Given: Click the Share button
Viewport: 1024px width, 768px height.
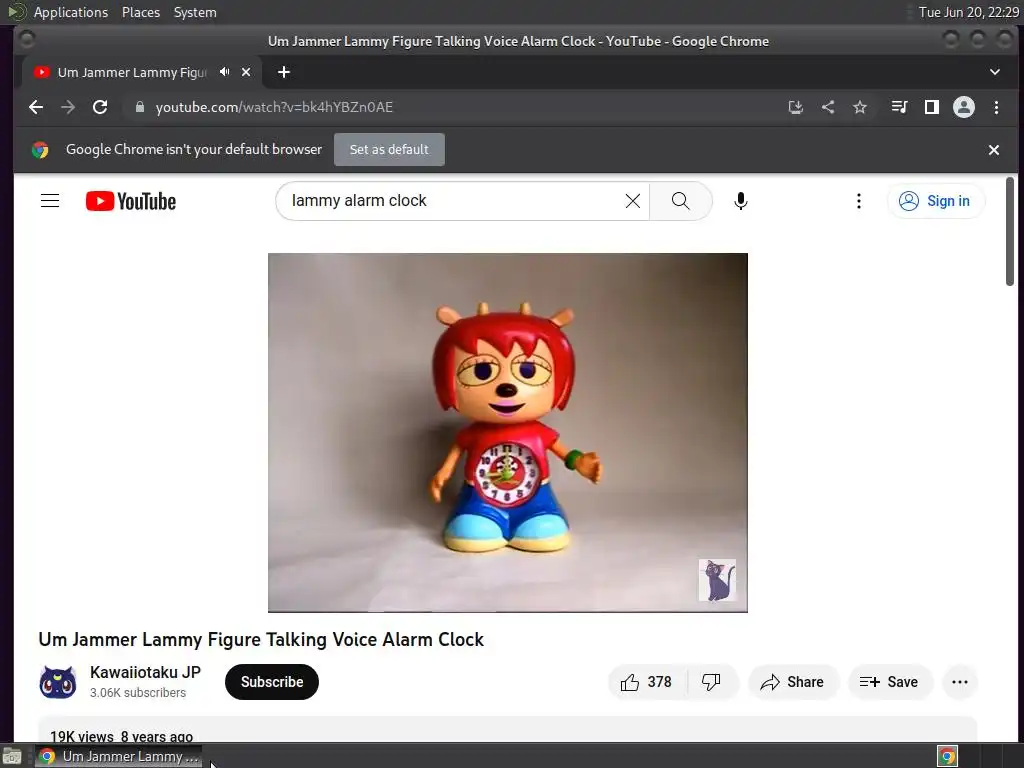Looking at the screenshot, I should (x=792, y=682).
